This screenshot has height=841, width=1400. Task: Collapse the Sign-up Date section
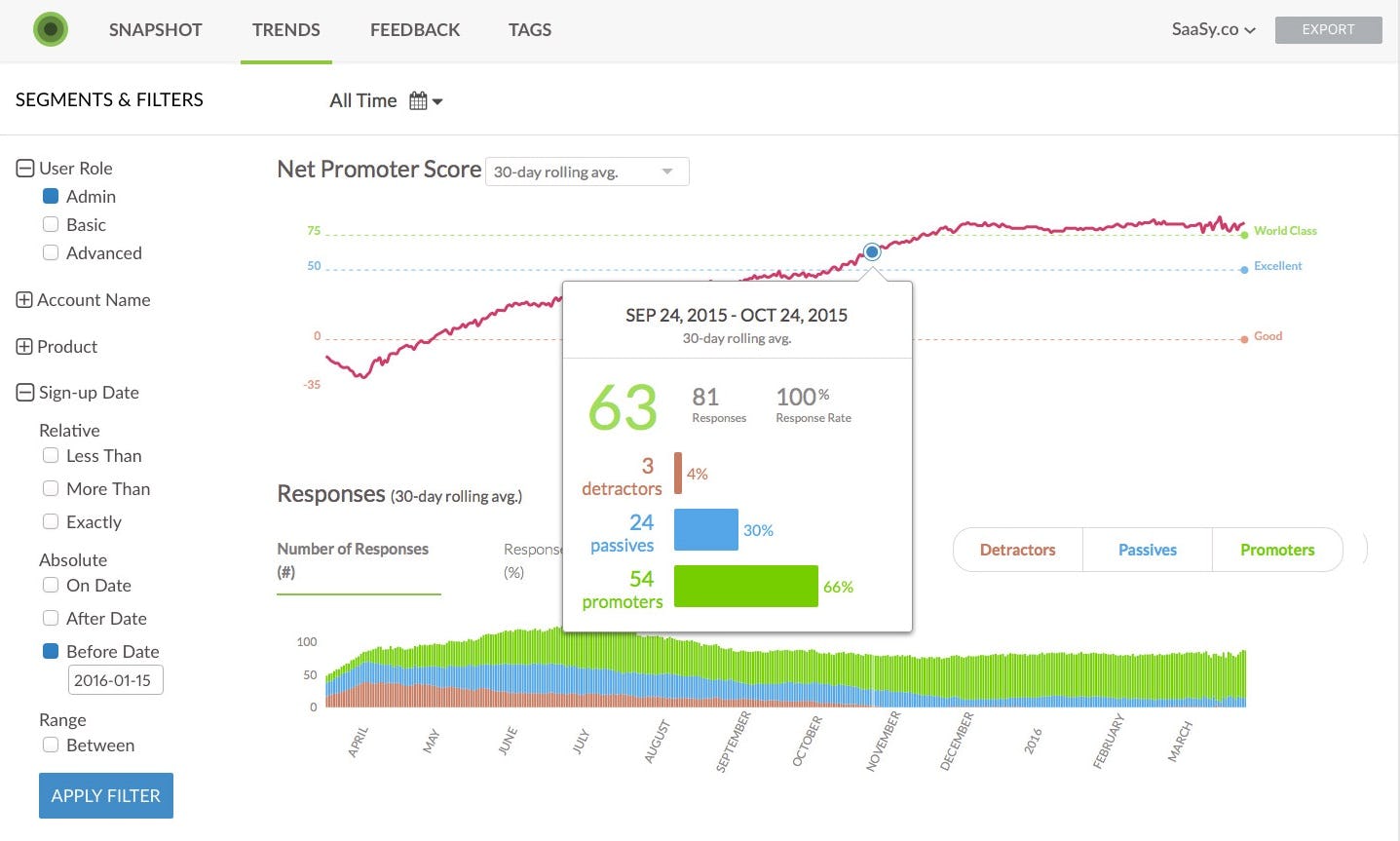click(25, 393)
